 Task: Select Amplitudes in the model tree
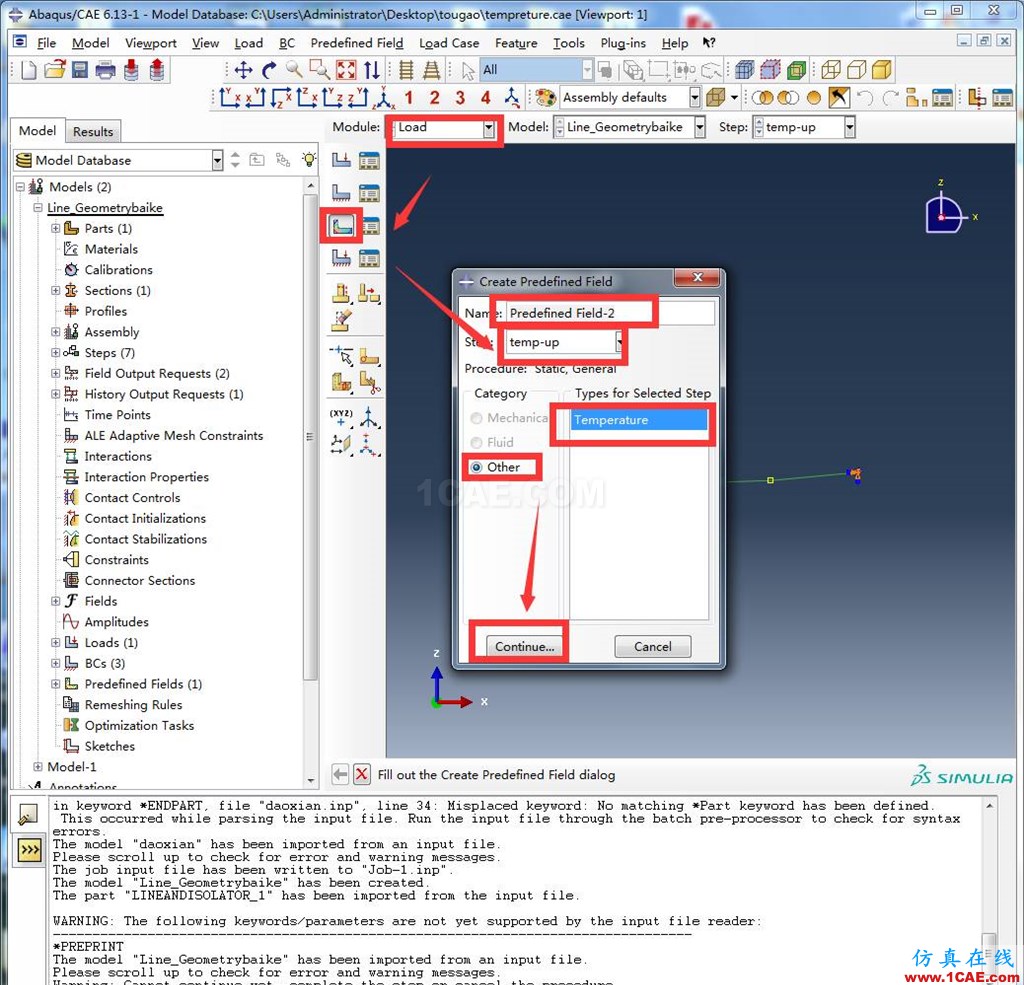click(x=116, y=622)
